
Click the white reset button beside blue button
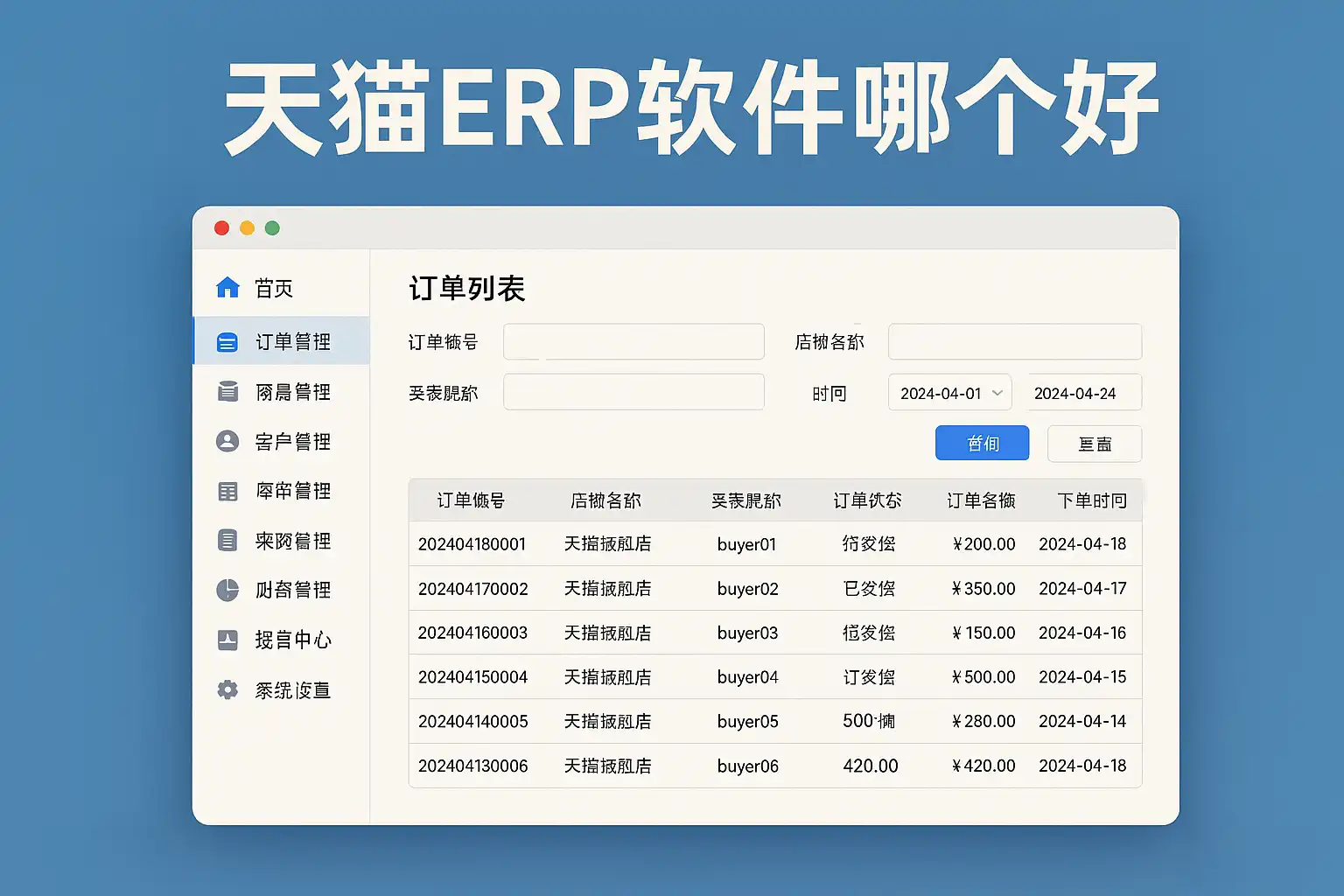pyautogui.click(x=1094, y=444)
